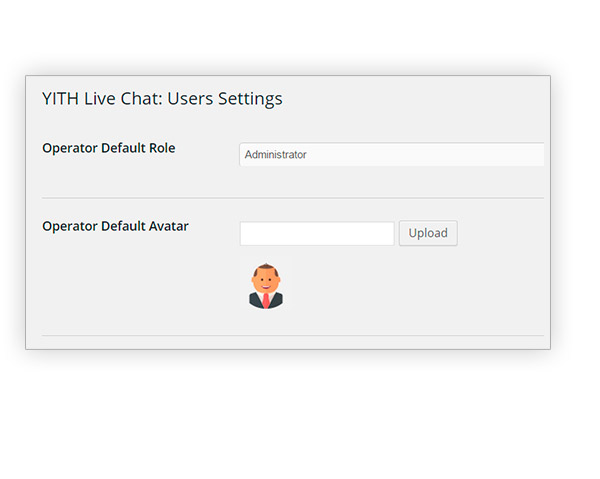Select the businessman avatar preview image
Viewport: 600px width, 479px height.
pos(266,285)
